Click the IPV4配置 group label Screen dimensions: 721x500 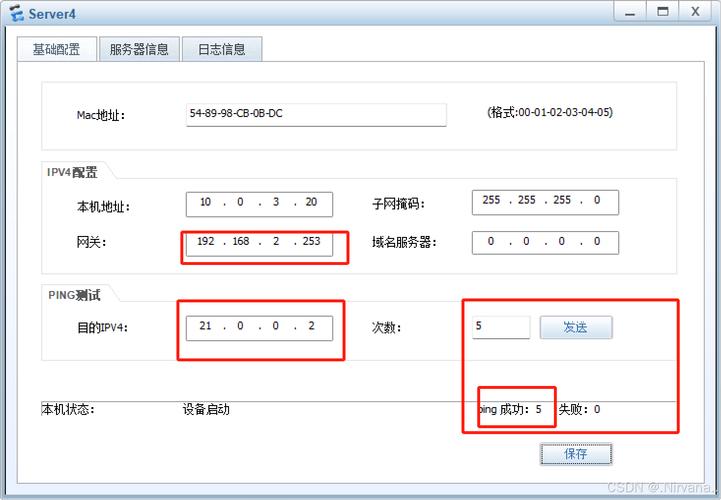[72, 172]
